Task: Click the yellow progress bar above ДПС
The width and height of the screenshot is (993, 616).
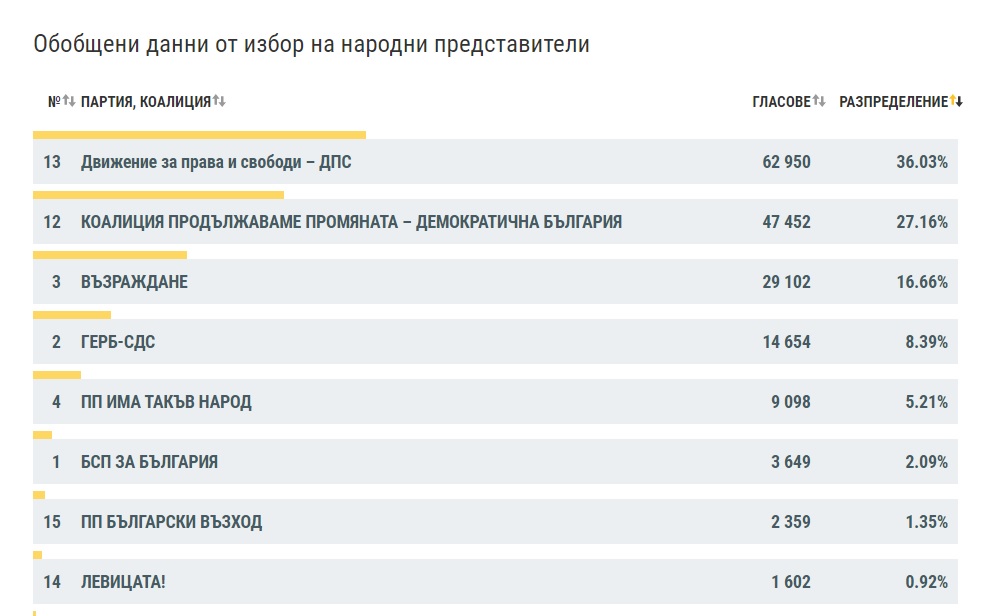Action: click(x=199, y=134)
